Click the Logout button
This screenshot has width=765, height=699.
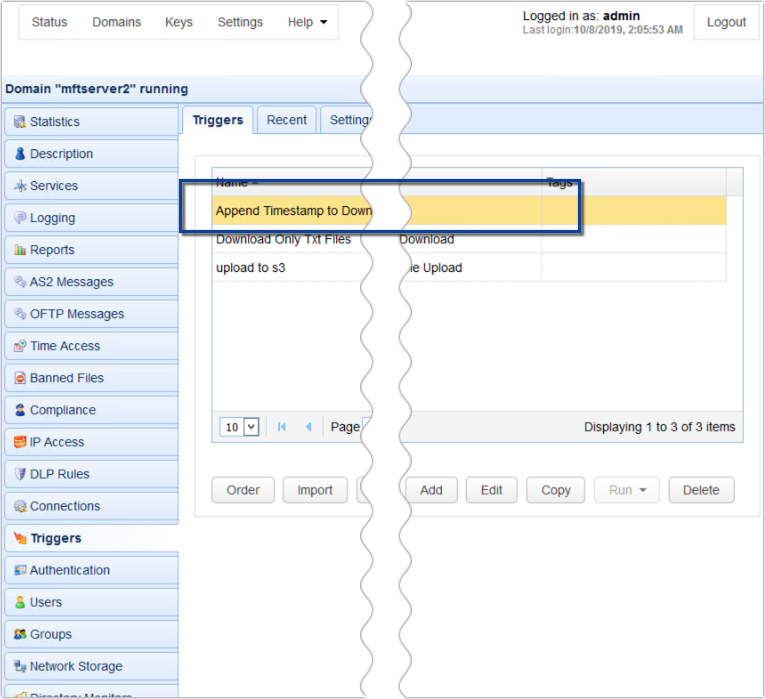tap(726, 22)
